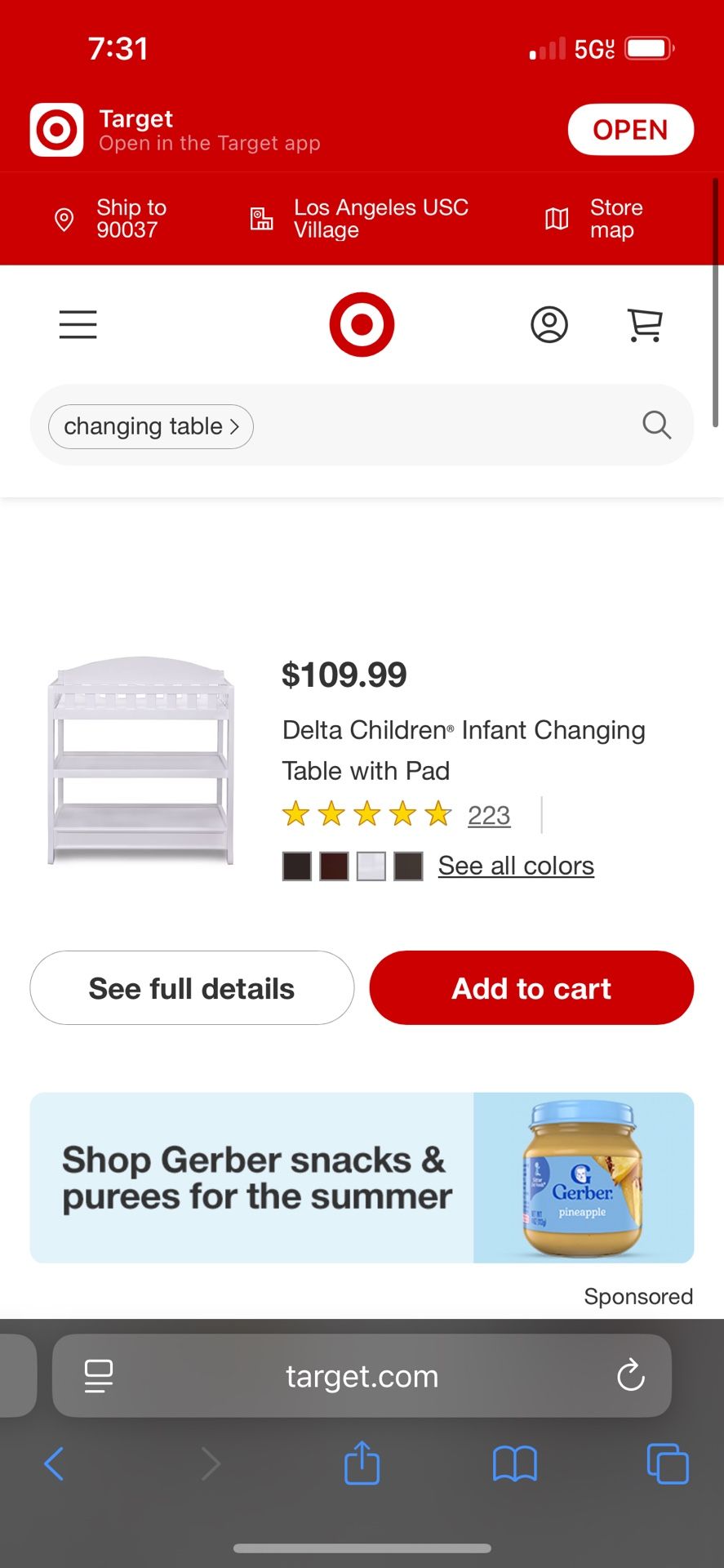Change Ship to 90037 zip code

pos(110,219)
